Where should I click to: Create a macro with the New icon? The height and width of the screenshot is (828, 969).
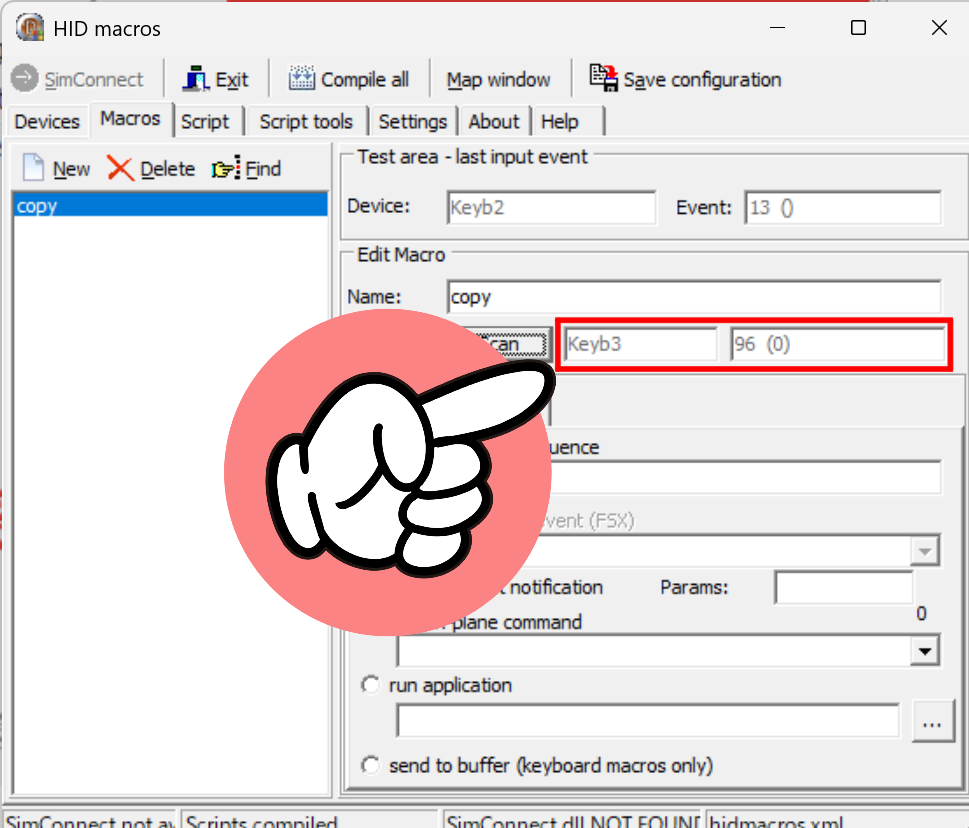click(34, 168)
